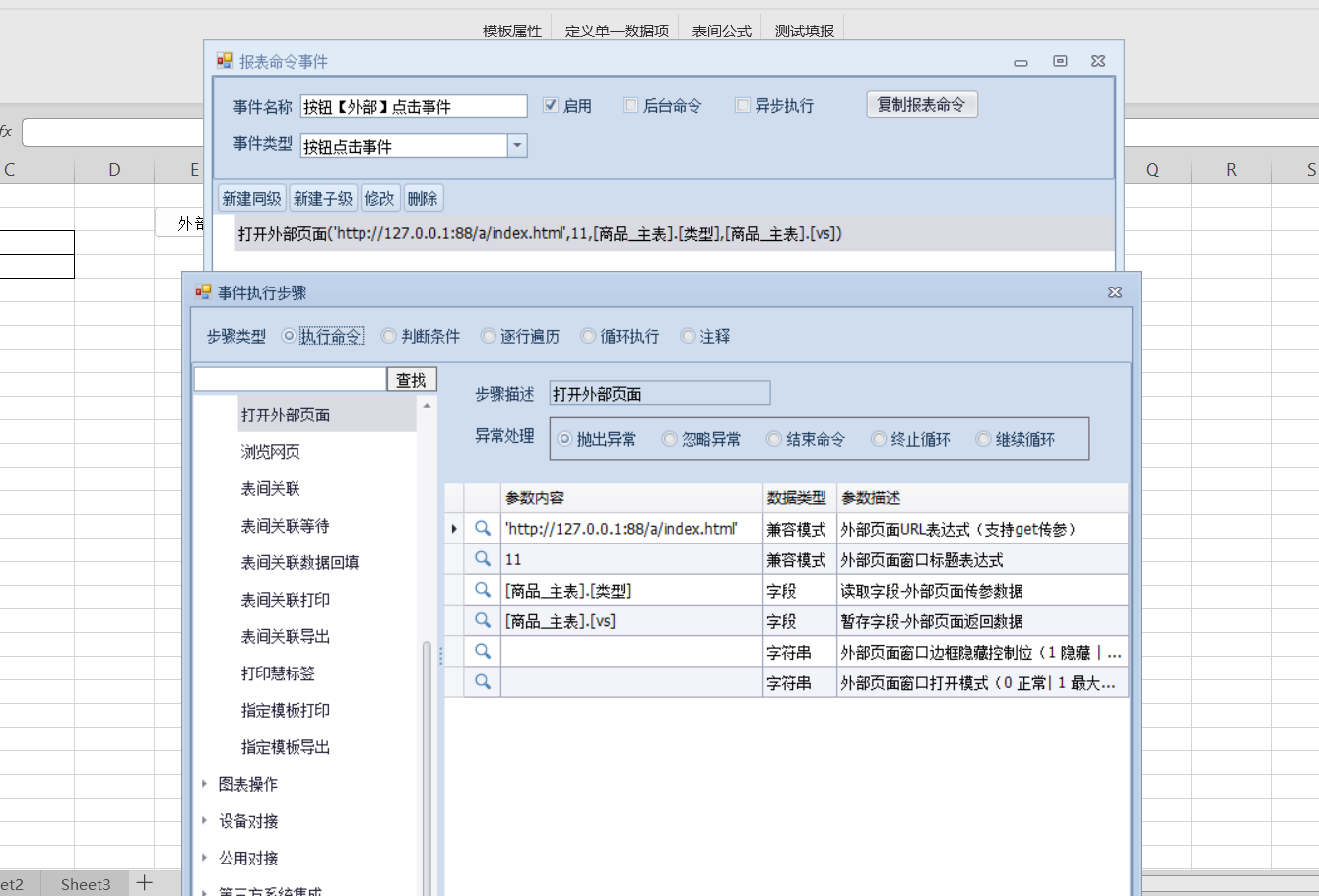Click magnifier icon for [商品_主表].[vs] row
This screenshot has height=896, width=1319.
483,620
